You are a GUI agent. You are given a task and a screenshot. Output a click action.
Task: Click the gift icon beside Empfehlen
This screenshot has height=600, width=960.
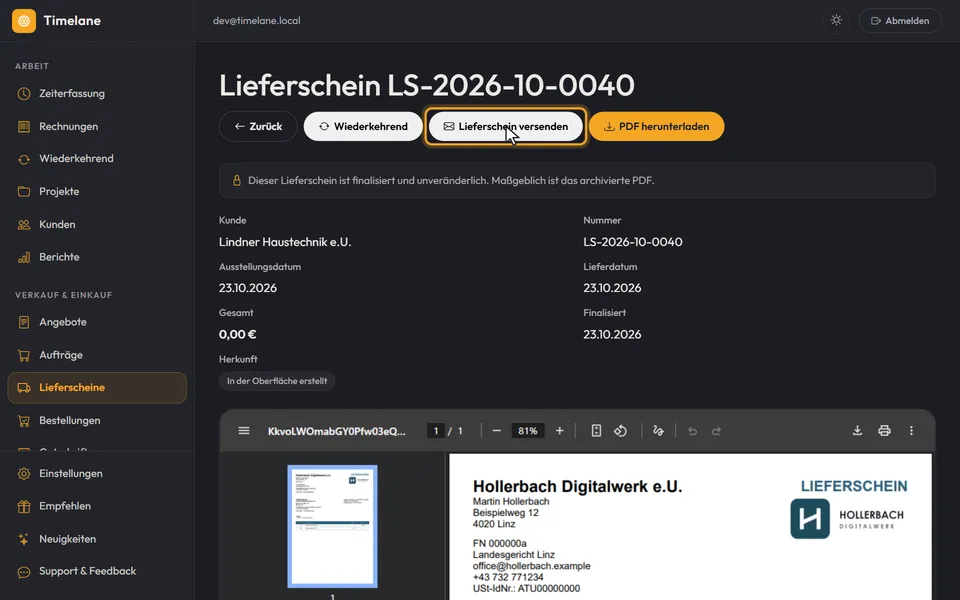24,506
